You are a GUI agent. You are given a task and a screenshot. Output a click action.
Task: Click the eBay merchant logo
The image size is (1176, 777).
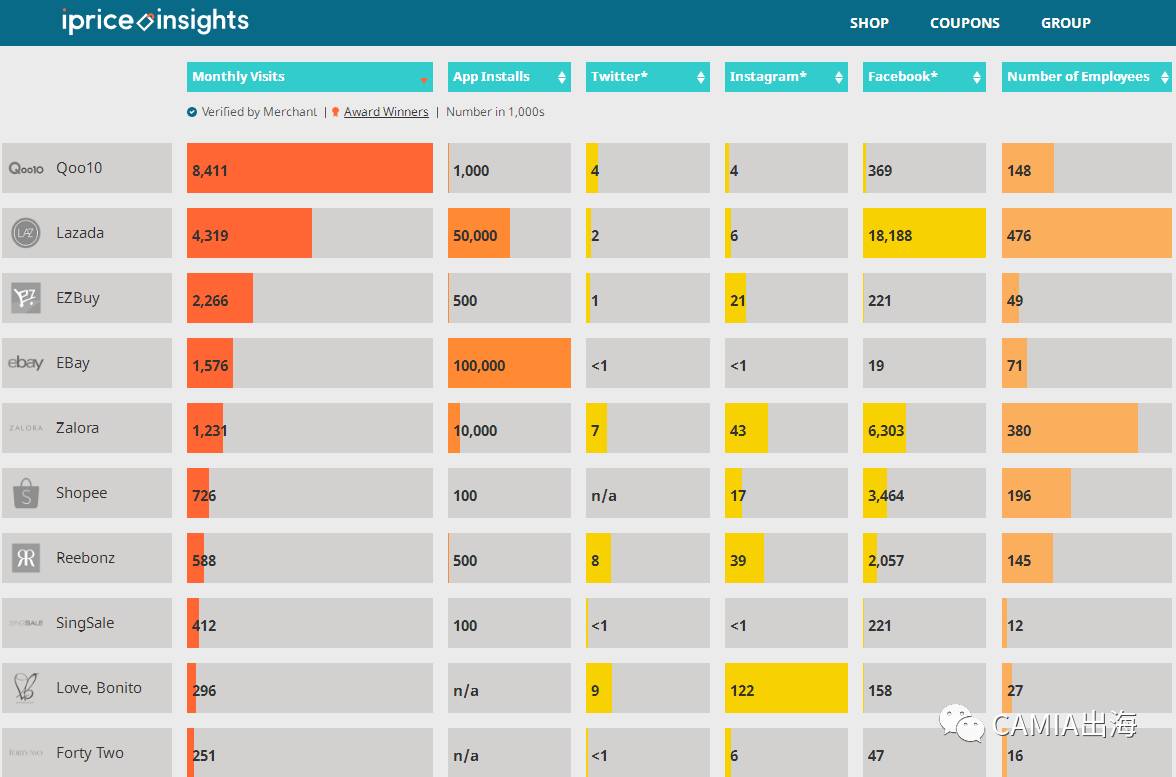(26, 363)
